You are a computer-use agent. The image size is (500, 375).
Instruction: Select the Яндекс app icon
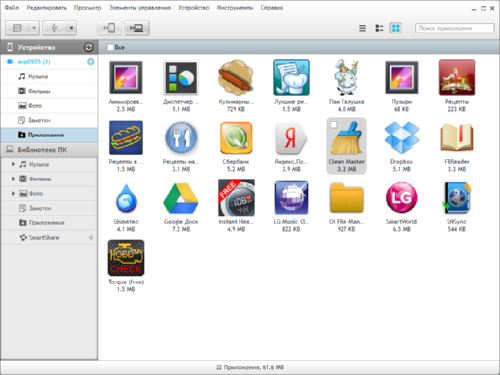pos(290,138)
